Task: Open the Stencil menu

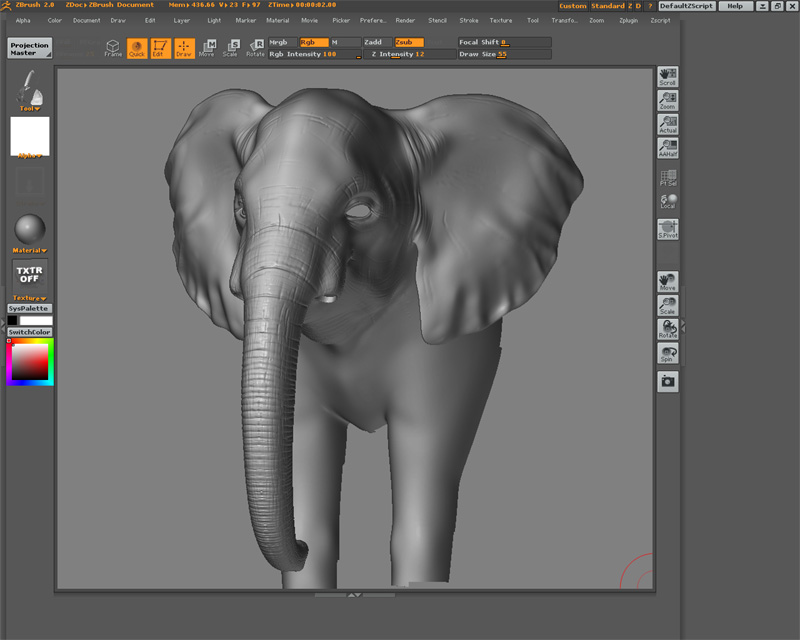Action: click(437, 20)
